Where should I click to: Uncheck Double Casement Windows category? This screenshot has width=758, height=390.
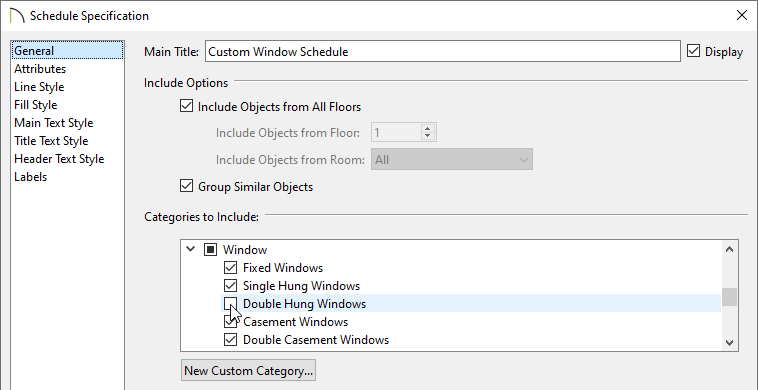(x=231, y=340)
